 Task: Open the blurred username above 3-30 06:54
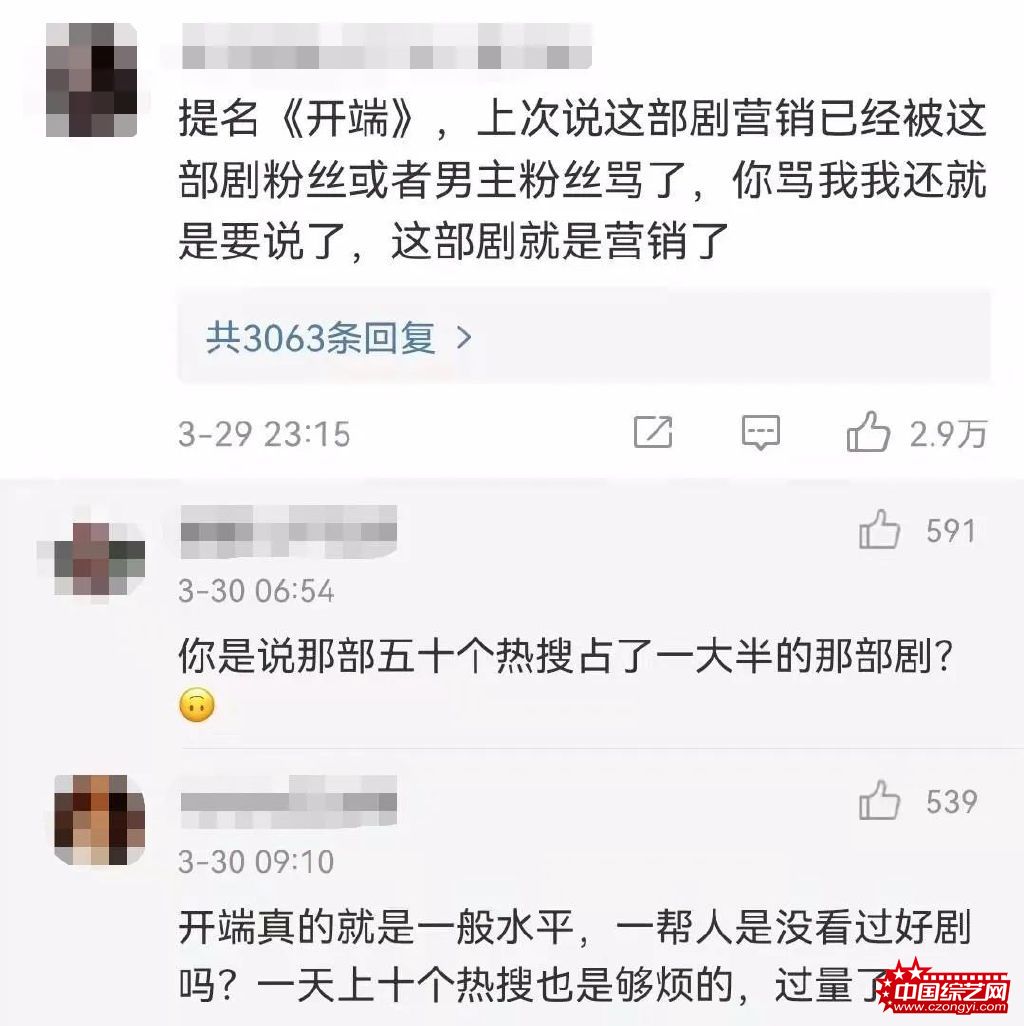coord(289,532)
